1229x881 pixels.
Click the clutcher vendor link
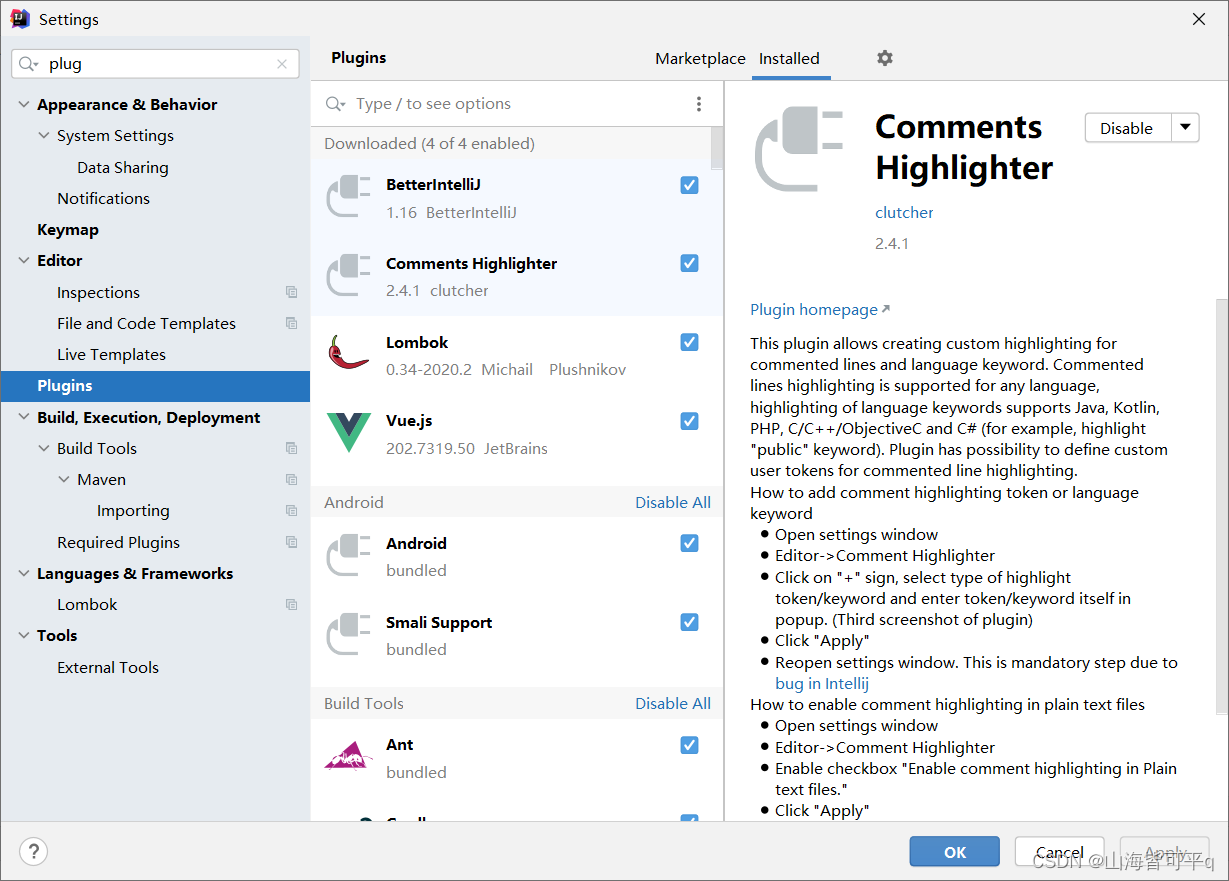904,212
